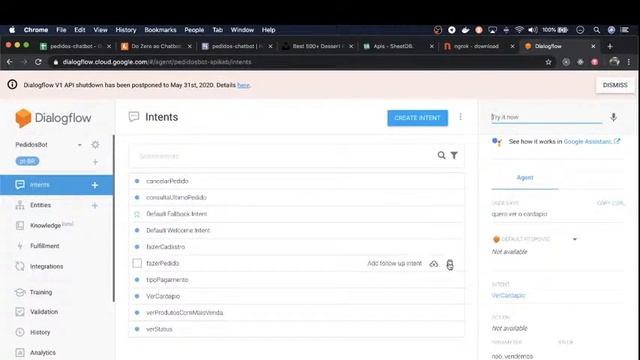Screen dimensions: 640x360
Task: Click the search magnifier icon
Action: (x=441, y=156)
